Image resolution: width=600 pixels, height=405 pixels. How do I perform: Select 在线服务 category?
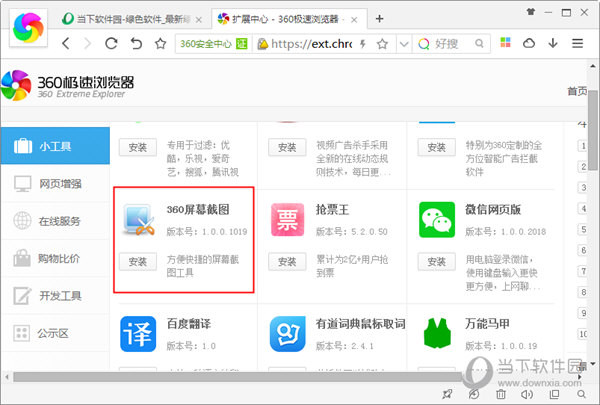[55, 221]
